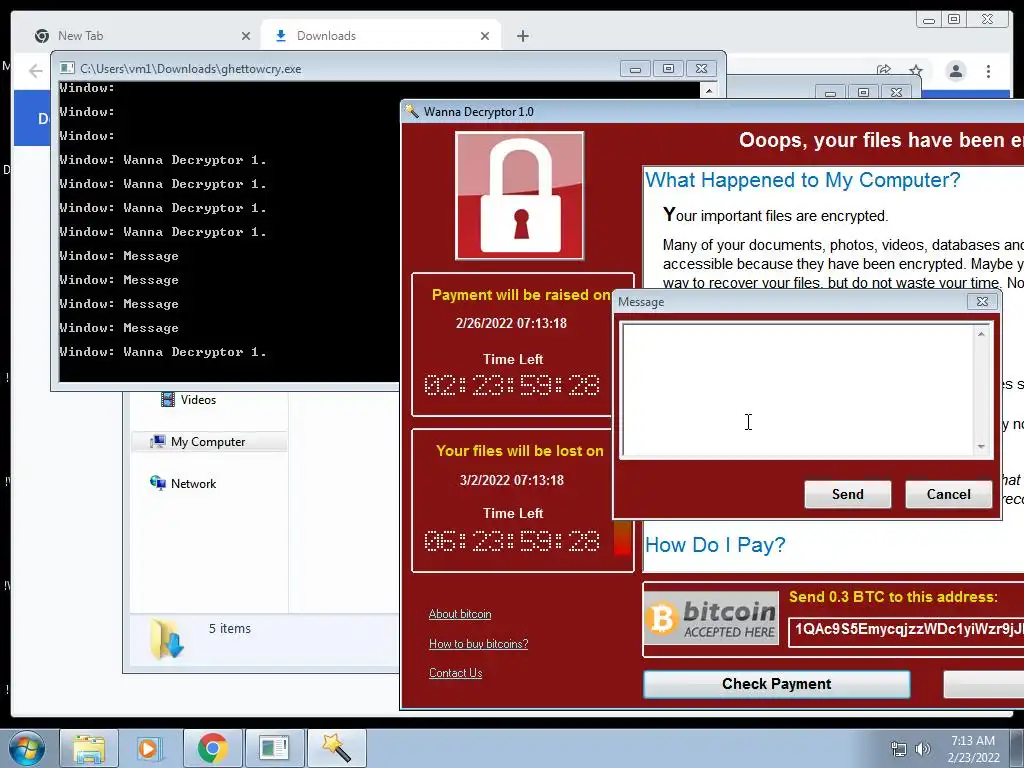Open the Chrome profile avatar
This screenshot has width=1024, height=768.
pyautogui.click(x=956, y=71)
